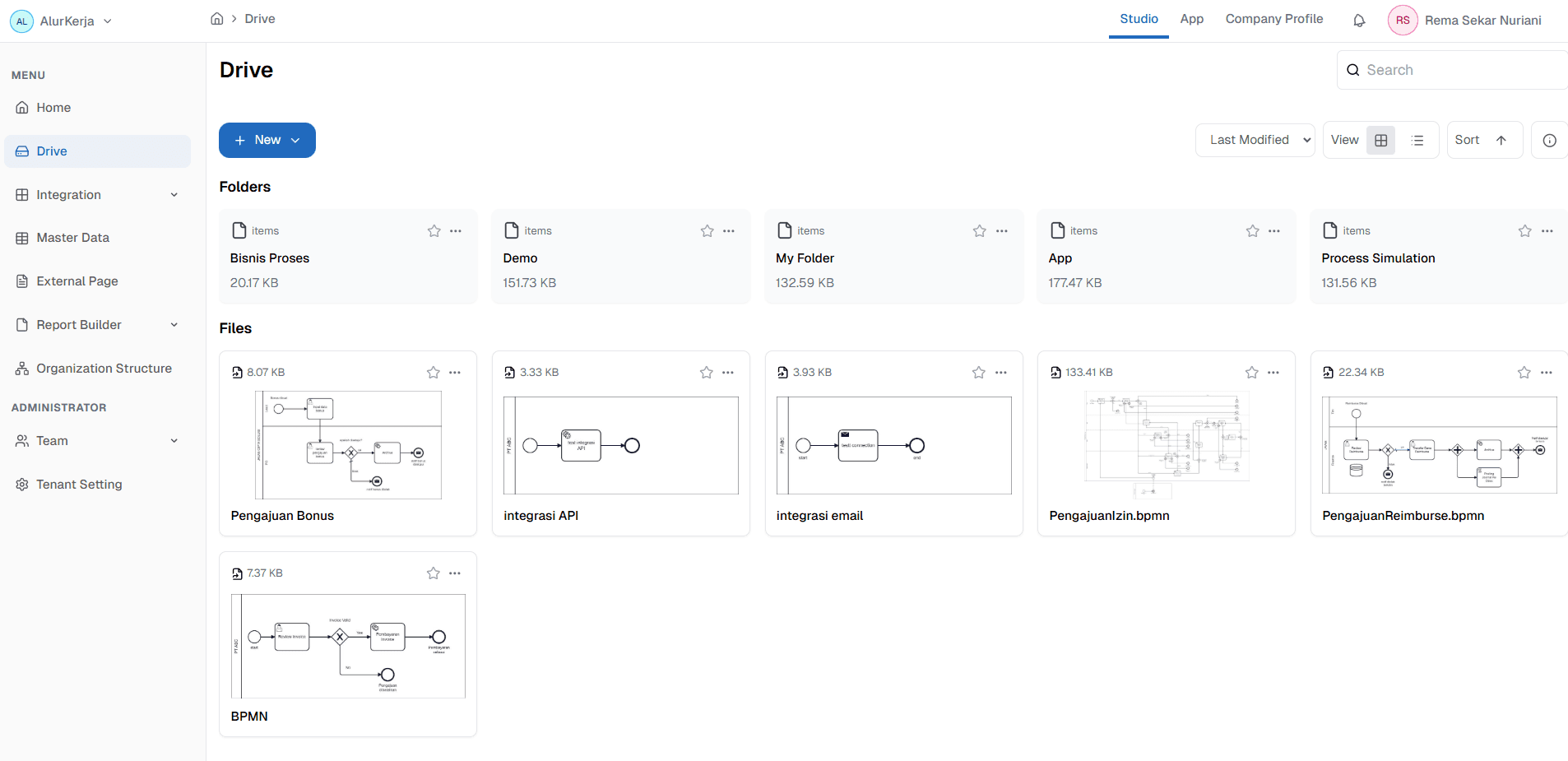
Task: Open the Last Modified sort dropdown
Action: 1255,141
